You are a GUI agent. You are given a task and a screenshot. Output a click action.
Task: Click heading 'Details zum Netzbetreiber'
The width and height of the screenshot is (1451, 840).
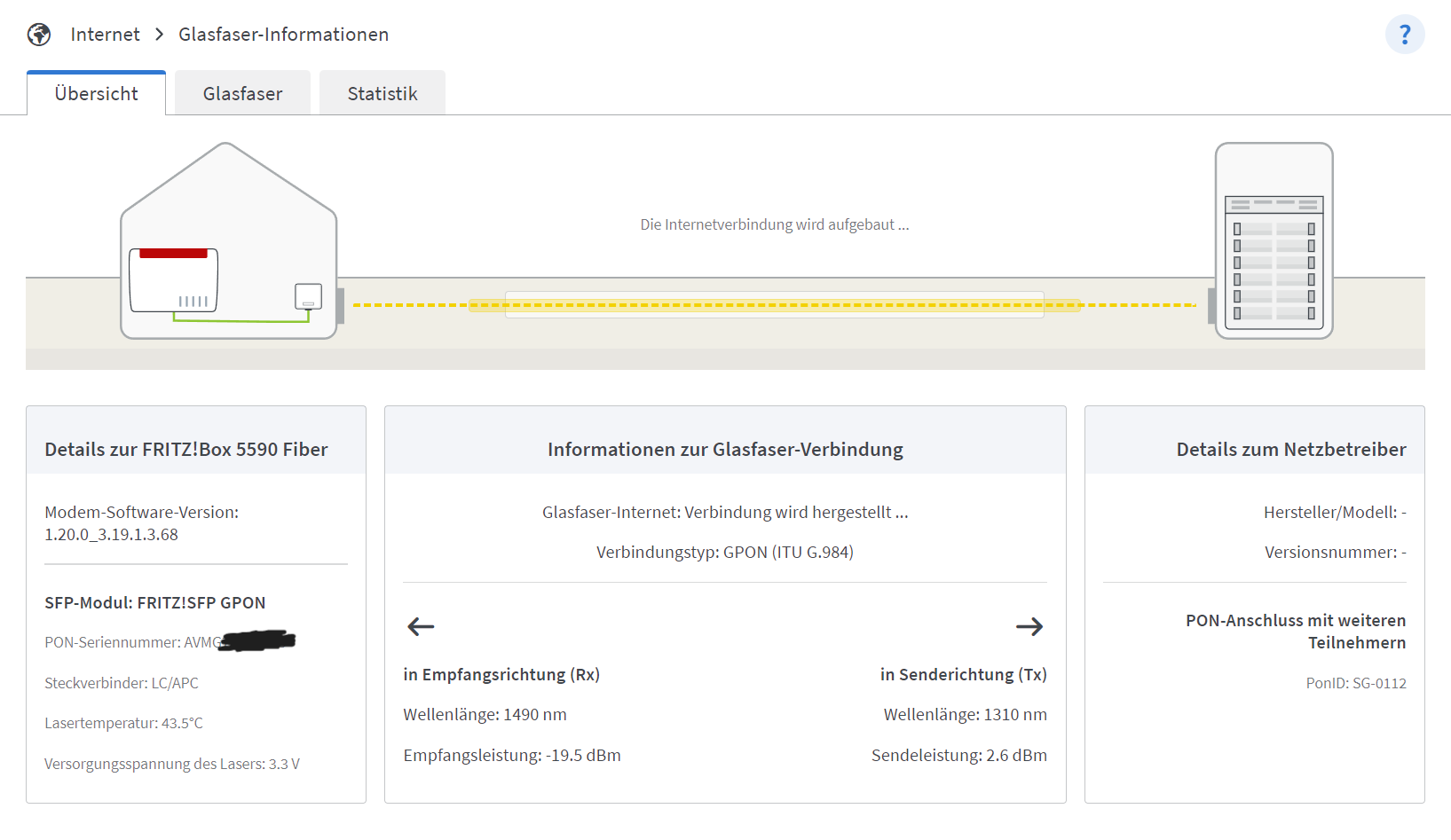pyautogui.click(x=1291, y=450)
